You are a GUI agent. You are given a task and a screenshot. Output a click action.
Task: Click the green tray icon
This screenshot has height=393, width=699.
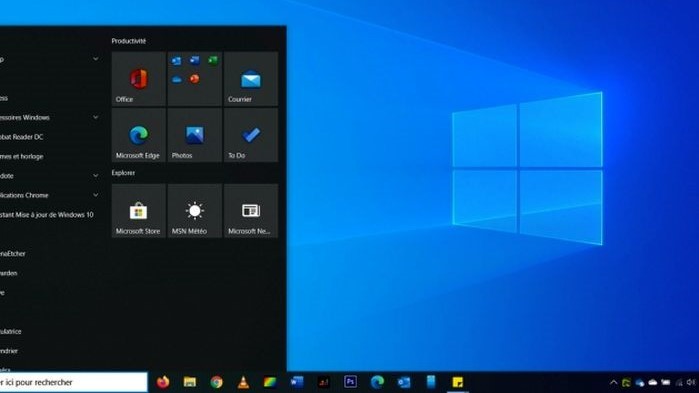tap(626, 382)
